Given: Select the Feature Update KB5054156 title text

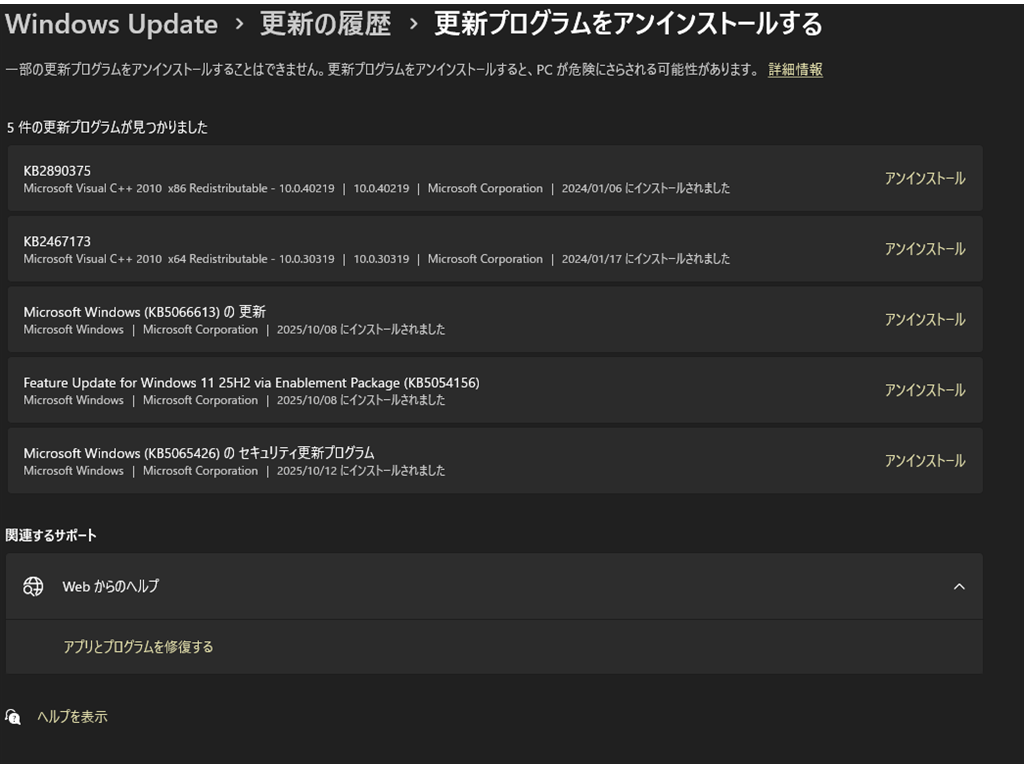Looking at the screenshot, I should 251,383.
